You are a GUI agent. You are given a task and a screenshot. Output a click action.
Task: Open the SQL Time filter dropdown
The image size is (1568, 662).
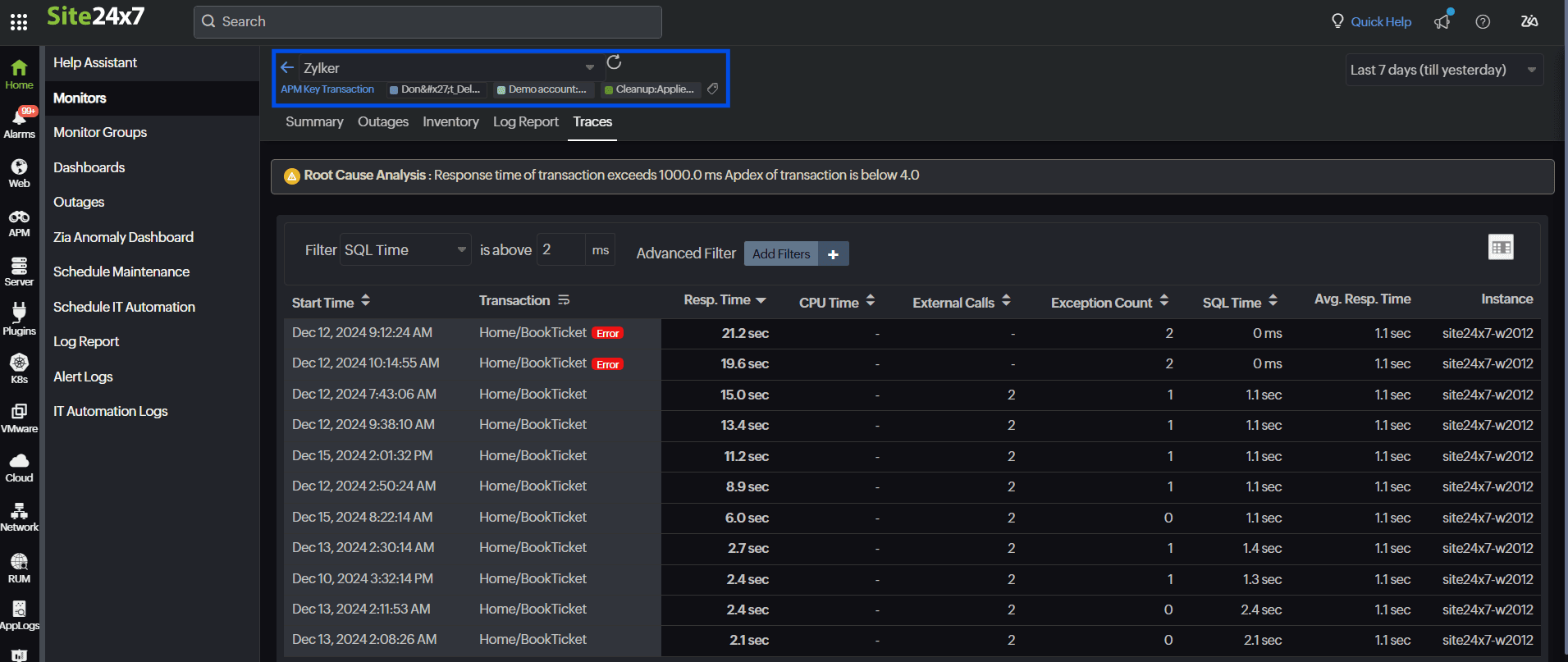[x=405, y=250]
